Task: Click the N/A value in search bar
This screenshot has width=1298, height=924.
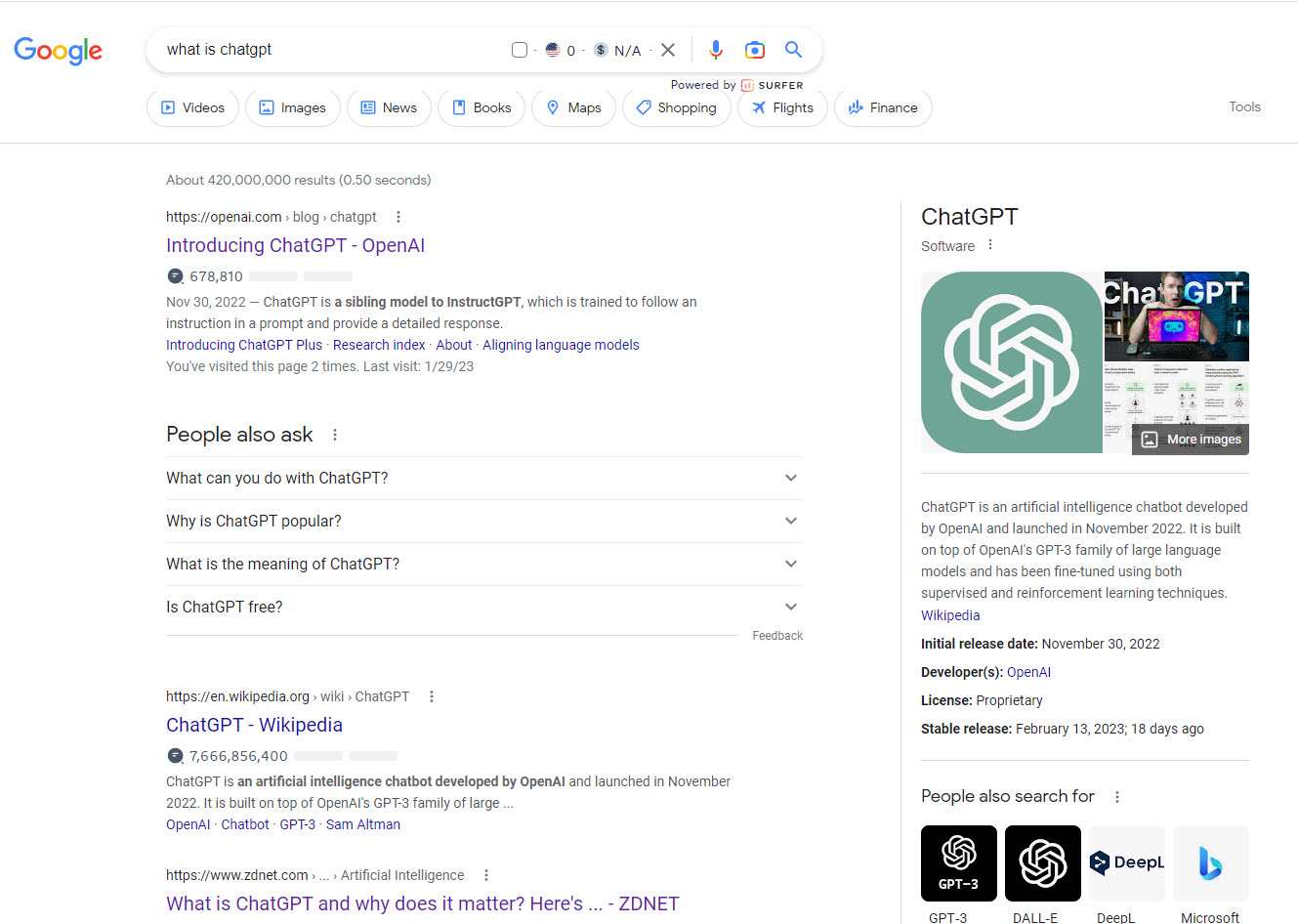Action: tap(627, 51)
